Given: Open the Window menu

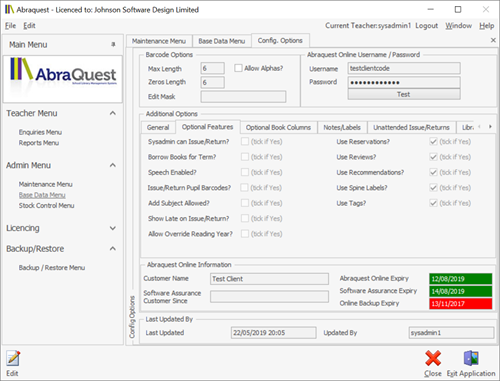Looking at the screenshot, I should coord(458,26).
